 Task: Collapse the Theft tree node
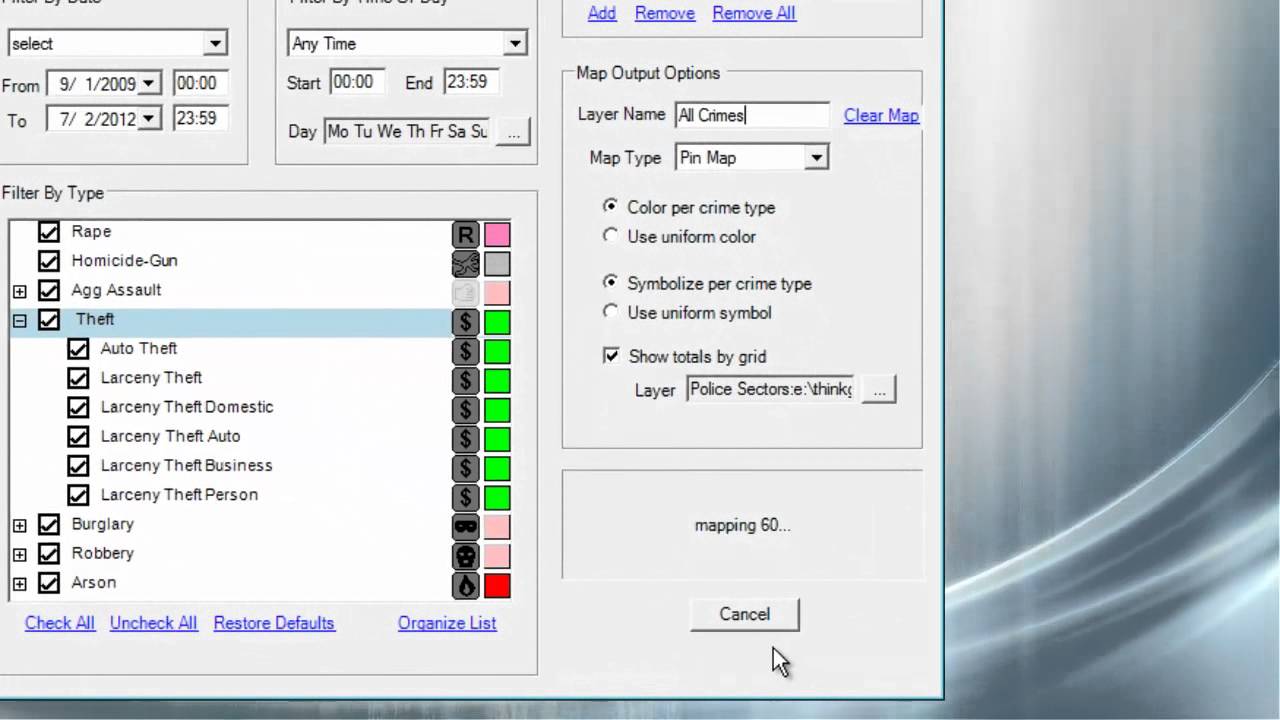[20, 320]
